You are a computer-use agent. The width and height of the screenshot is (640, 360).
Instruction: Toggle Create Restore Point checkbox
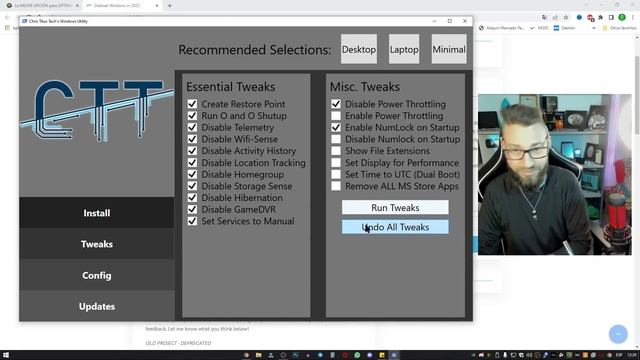point(192,104)
